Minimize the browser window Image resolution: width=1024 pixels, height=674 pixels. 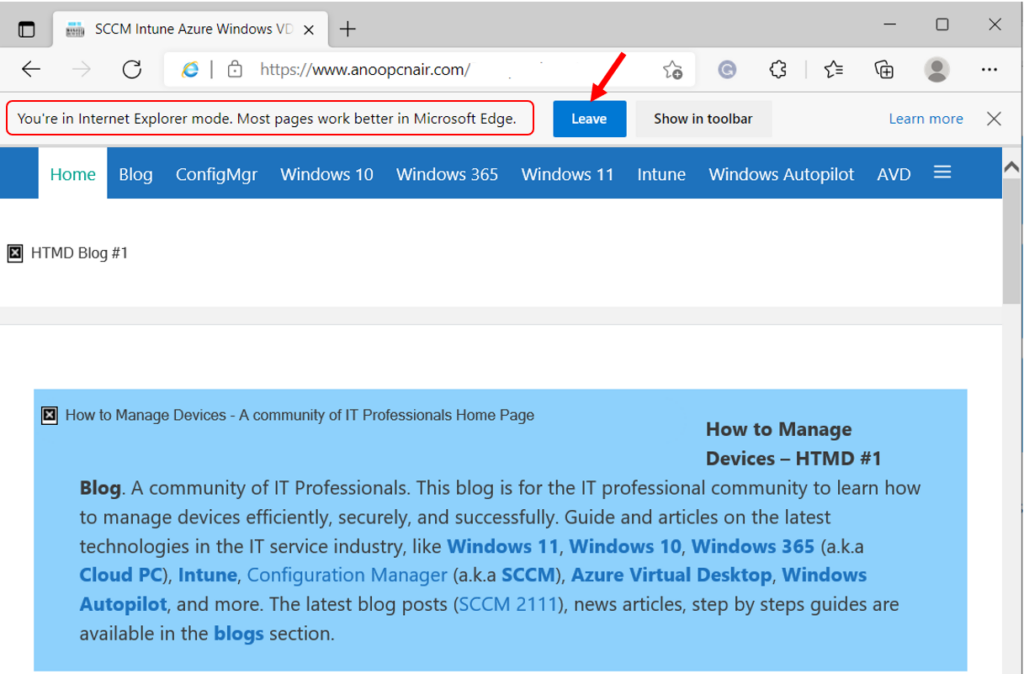click(889, 25)
